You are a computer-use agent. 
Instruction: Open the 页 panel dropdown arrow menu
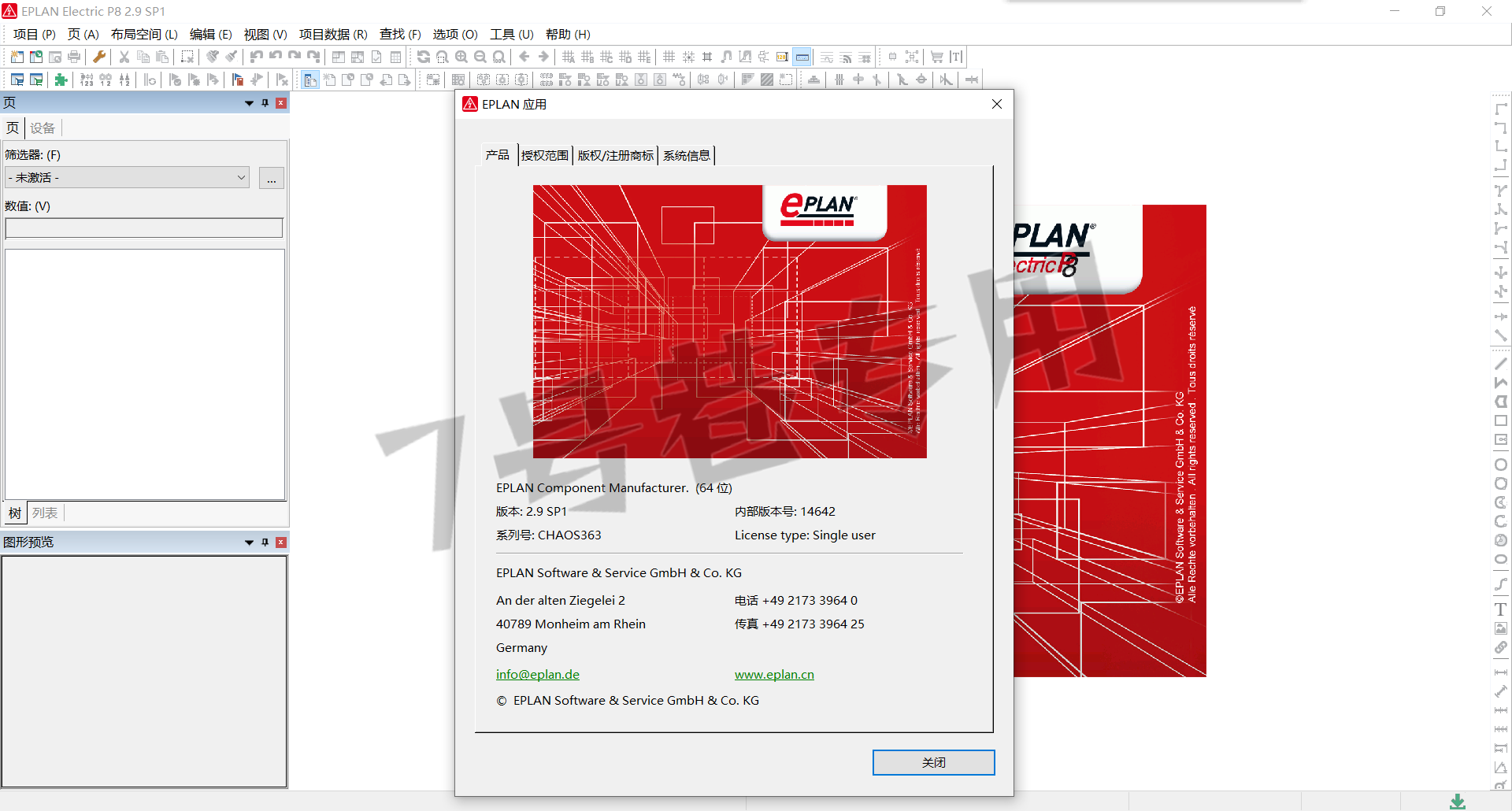coord(249,103)
